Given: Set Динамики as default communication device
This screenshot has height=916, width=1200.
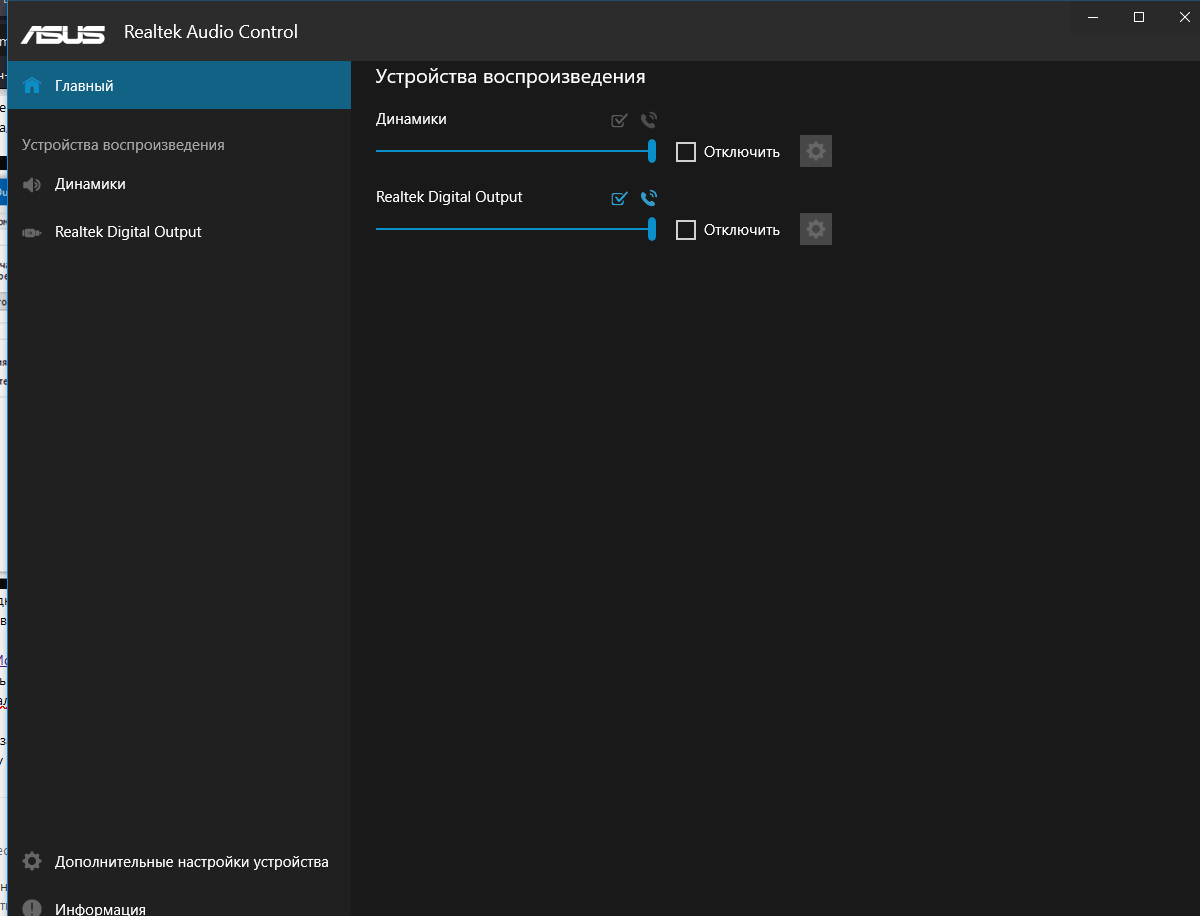Looking at the screenshot, I should click(x=648, y=120).
